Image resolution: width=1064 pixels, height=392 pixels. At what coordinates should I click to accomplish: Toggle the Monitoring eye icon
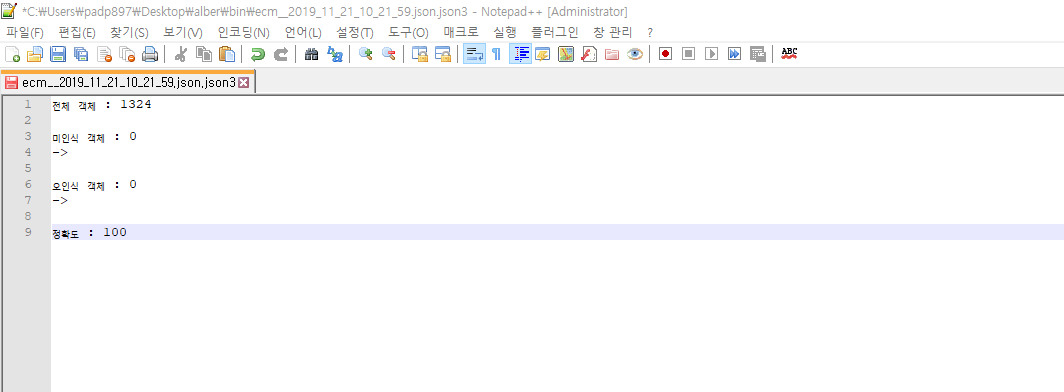[x=634, y=54]
